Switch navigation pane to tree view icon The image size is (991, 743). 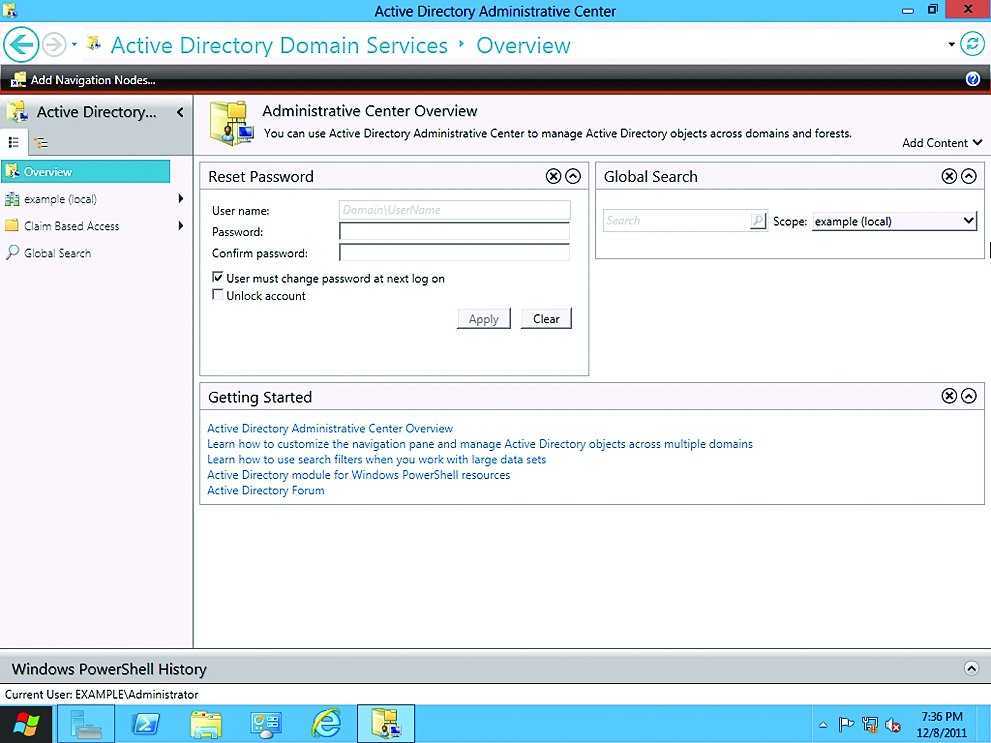coord(41,143)
